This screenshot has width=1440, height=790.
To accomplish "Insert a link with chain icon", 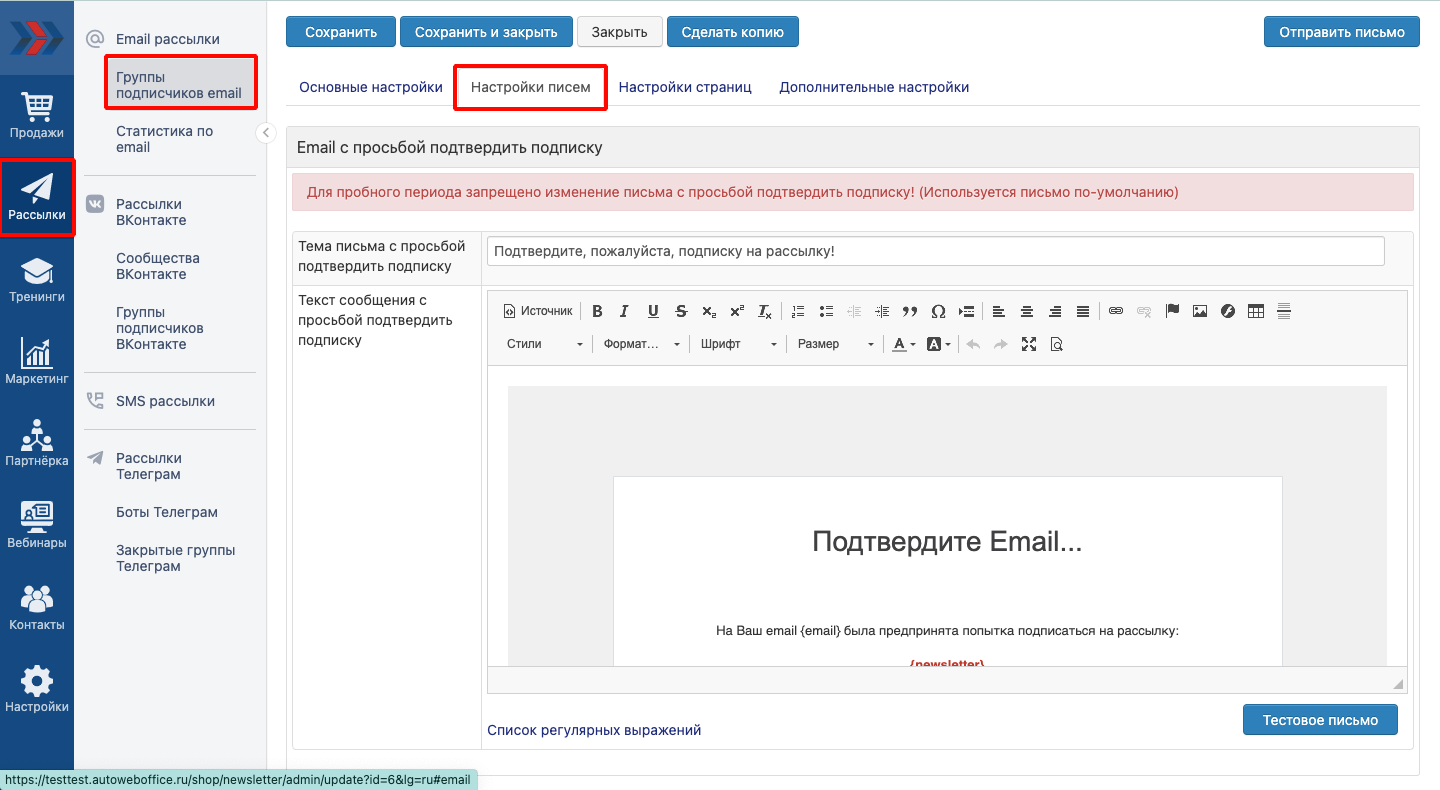I will [x=1116, y=311].
